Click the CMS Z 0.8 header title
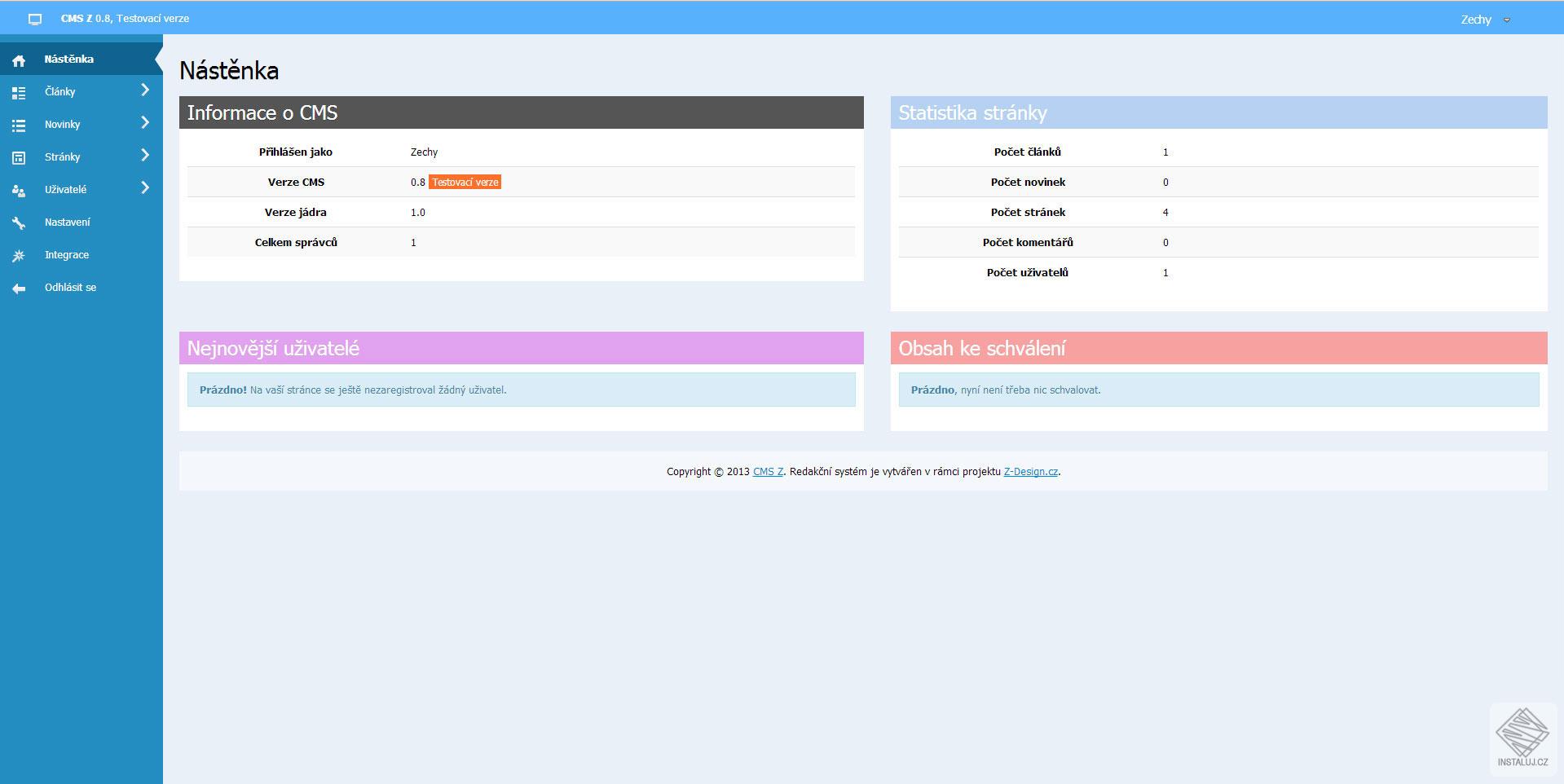This screenshot has width=1564, height=784. point(125,18)
